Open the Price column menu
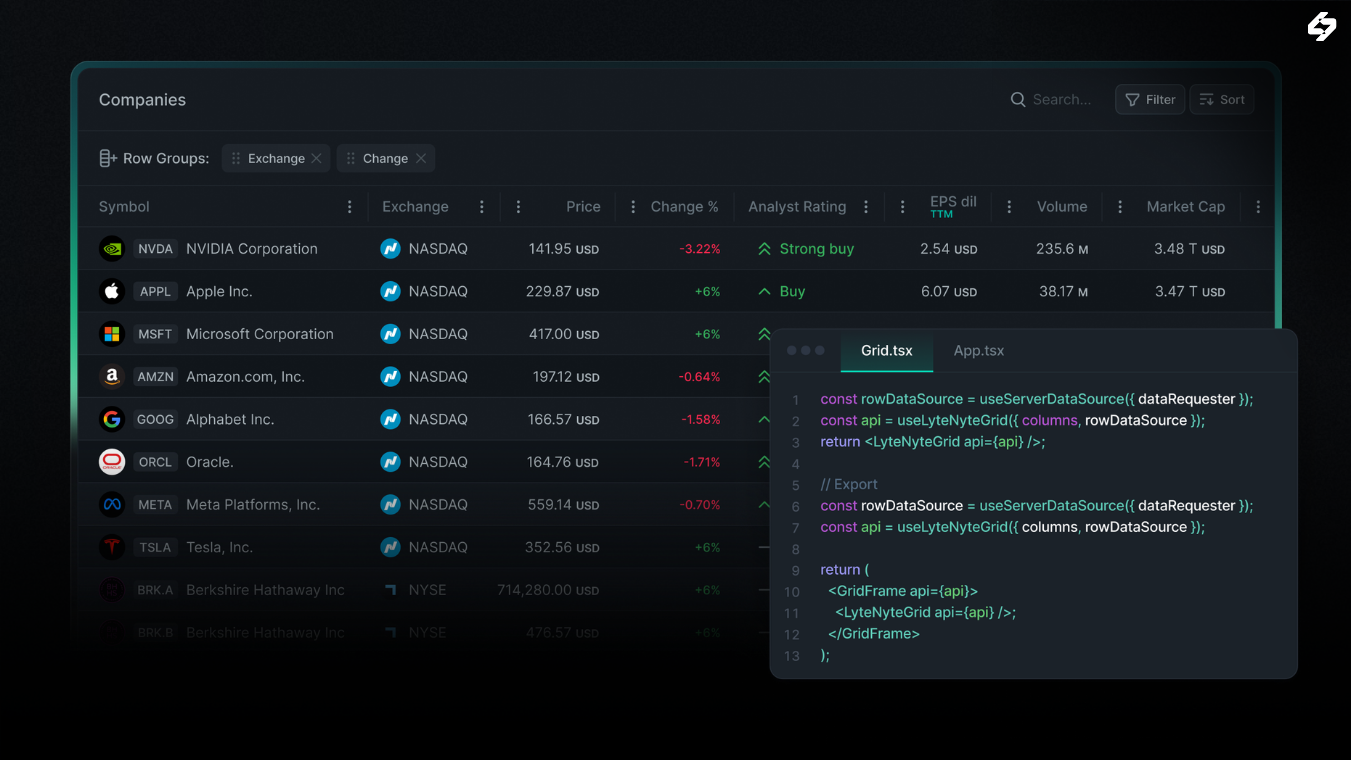1351x760 pixels. coord(518,207)
